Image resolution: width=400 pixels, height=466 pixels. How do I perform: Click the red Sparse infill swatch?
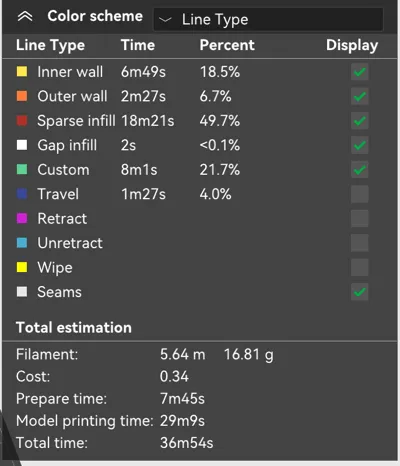click(x=22, y=121)
